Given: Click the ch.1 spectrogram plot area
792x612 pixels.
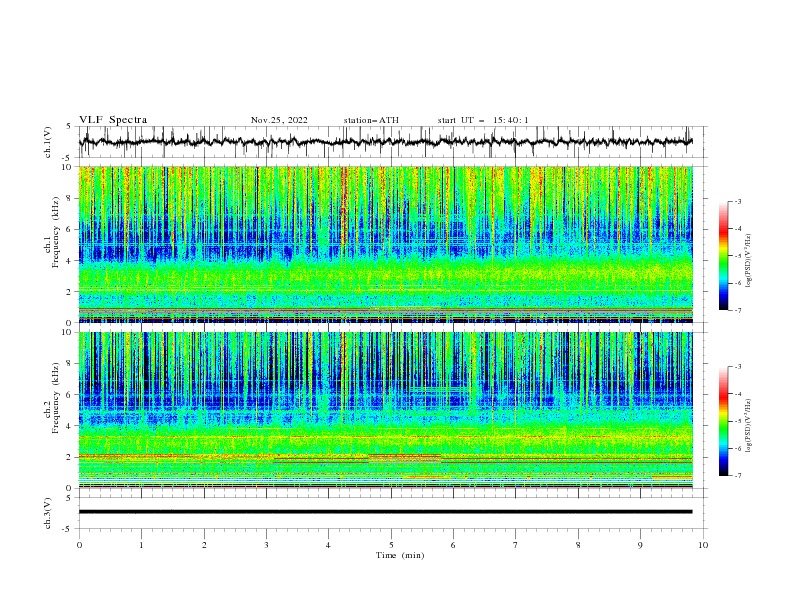Looking at the screenshot, I should [385, 244].
